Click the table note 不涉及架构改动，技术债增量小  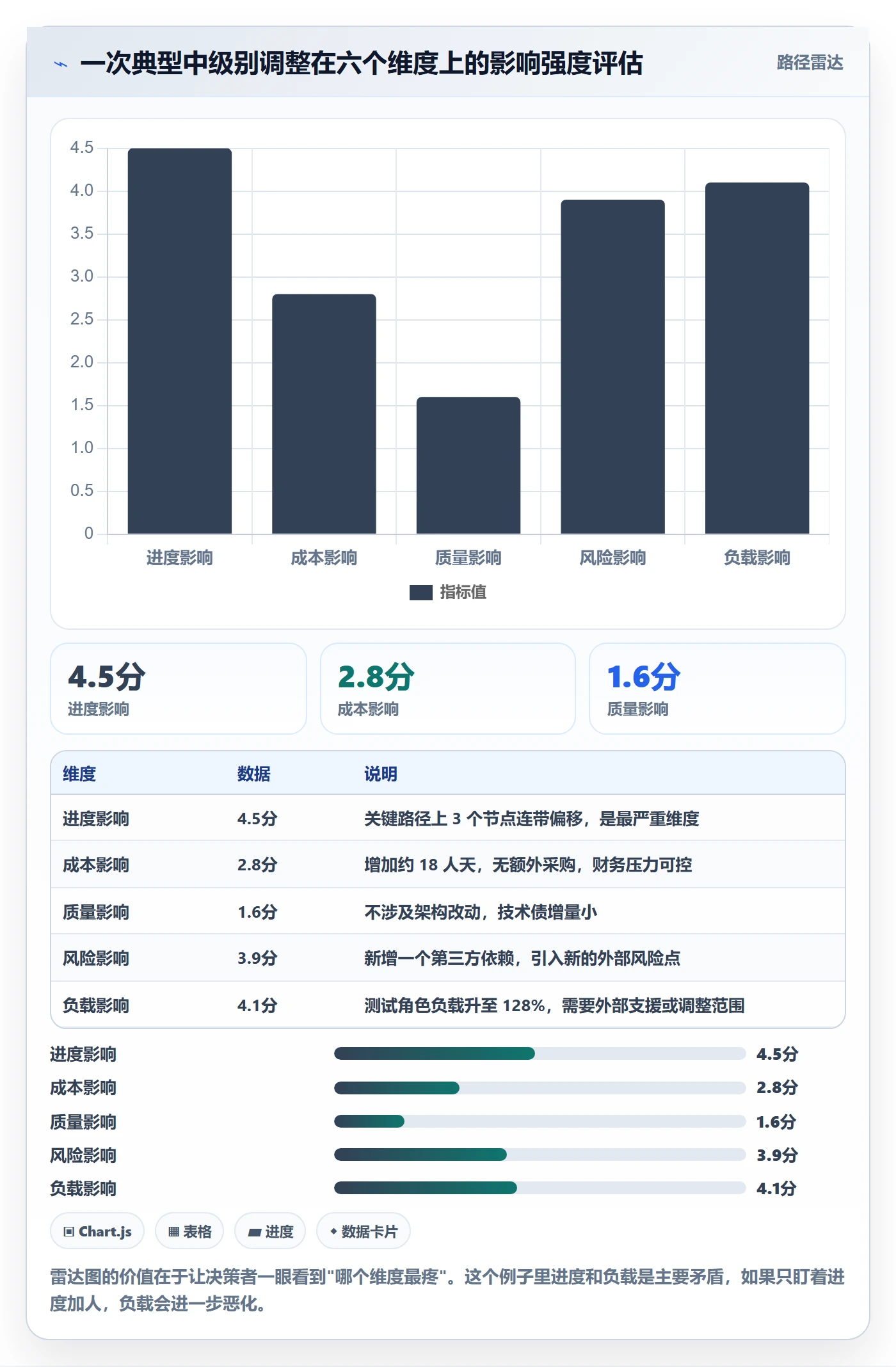pos(481,912)
